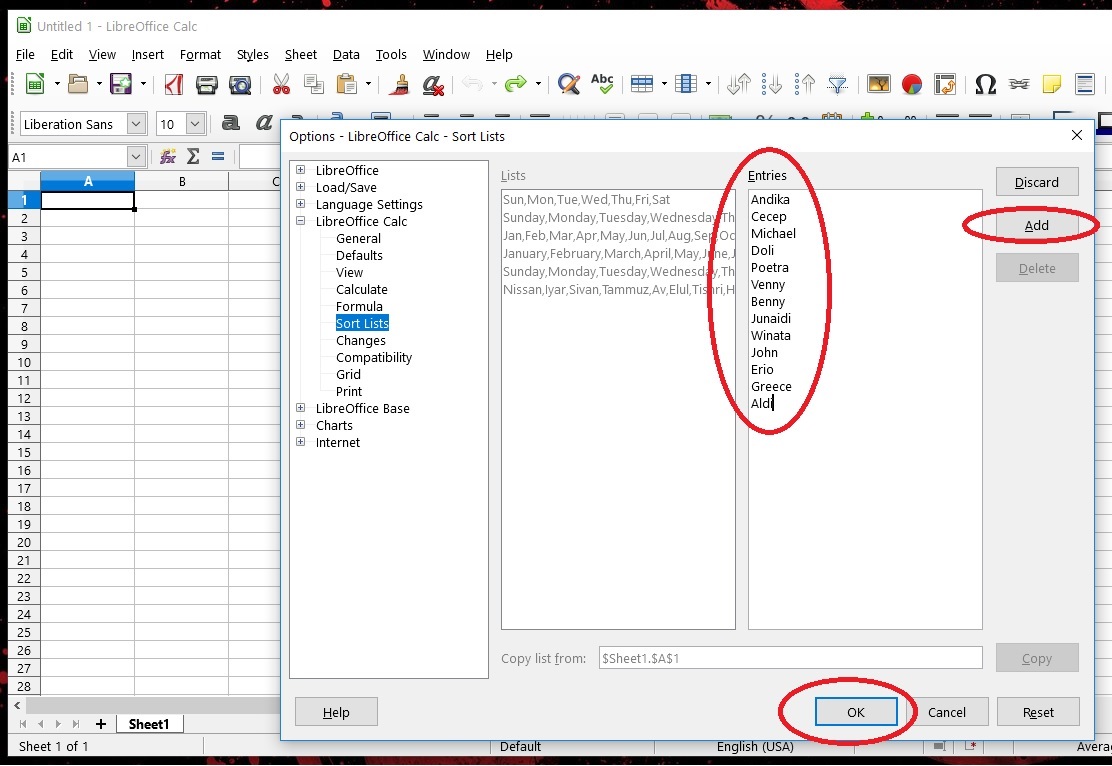Viewport: 1112px width, 766px height.
Task: Expand the LibreOffice tree node
Action: (301, 170)
